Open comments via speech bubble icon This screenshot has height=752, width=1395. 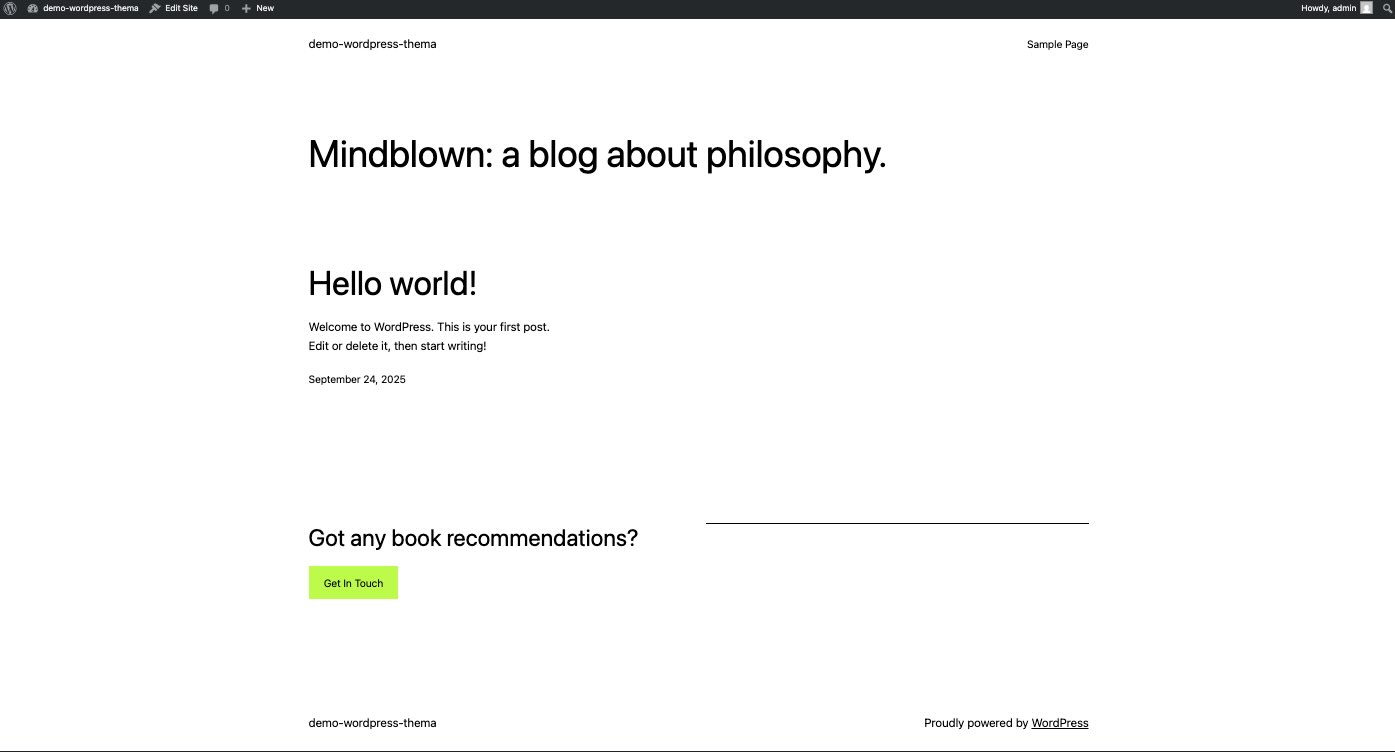click(x=214, y=8)
